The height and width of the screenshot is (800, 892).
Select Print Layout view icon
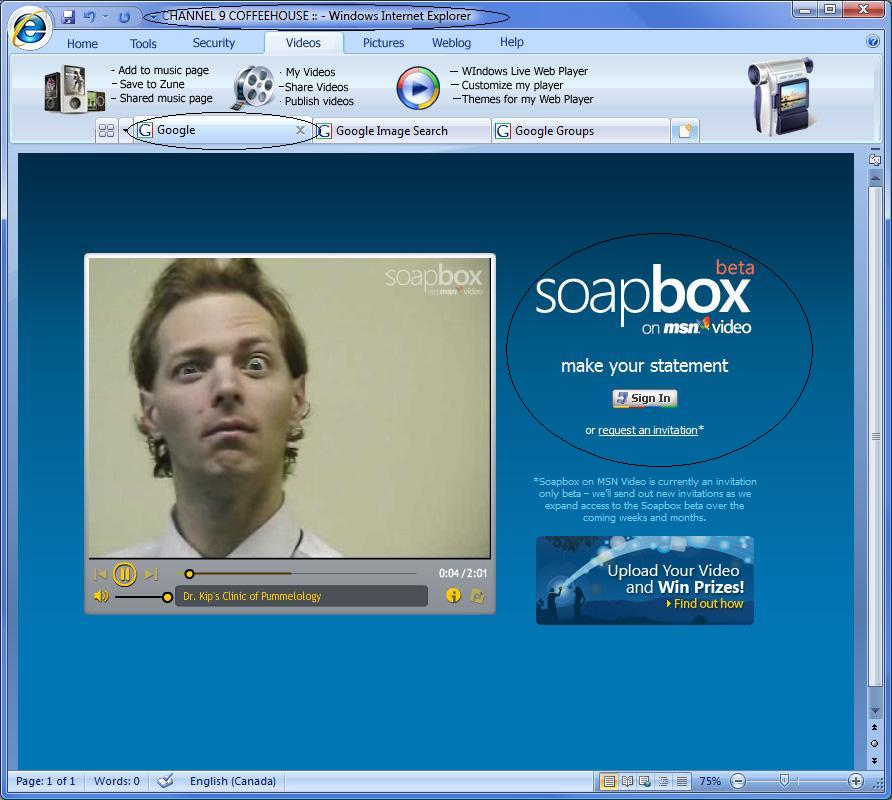coord(609,781)
